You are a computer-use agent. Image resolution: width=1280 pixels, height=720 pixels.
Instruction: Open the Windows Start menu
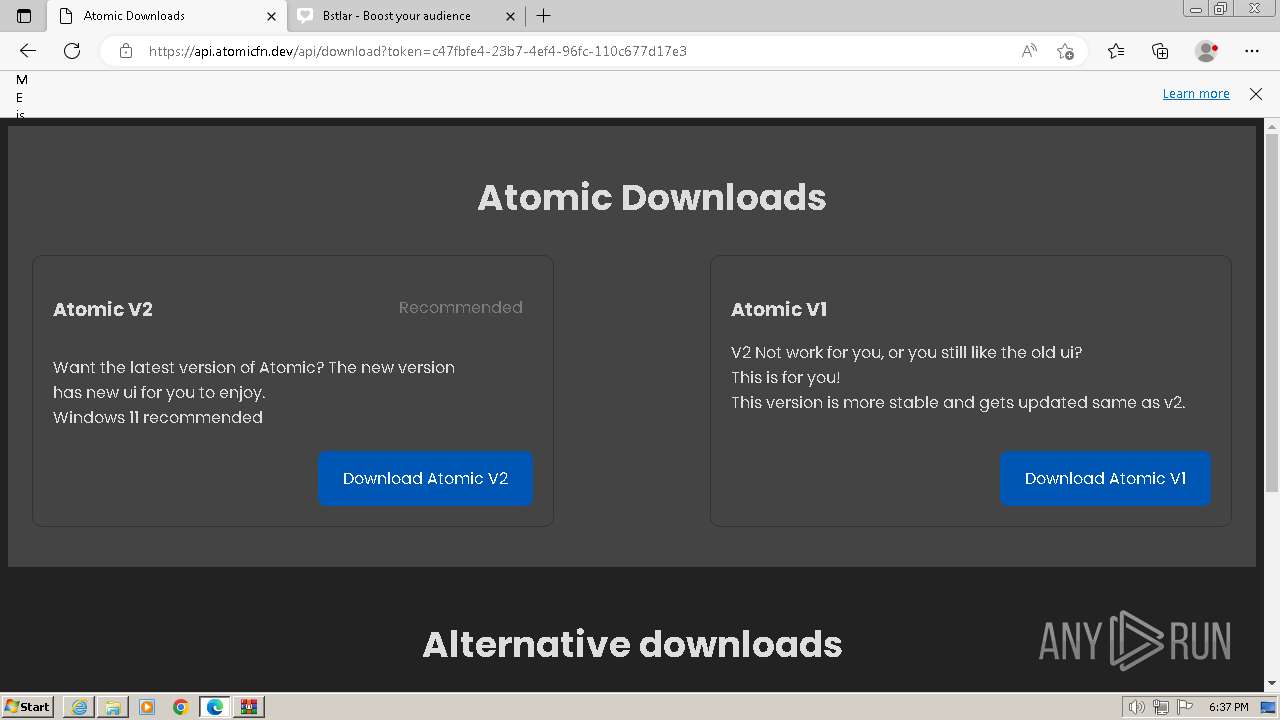point(27,706)
